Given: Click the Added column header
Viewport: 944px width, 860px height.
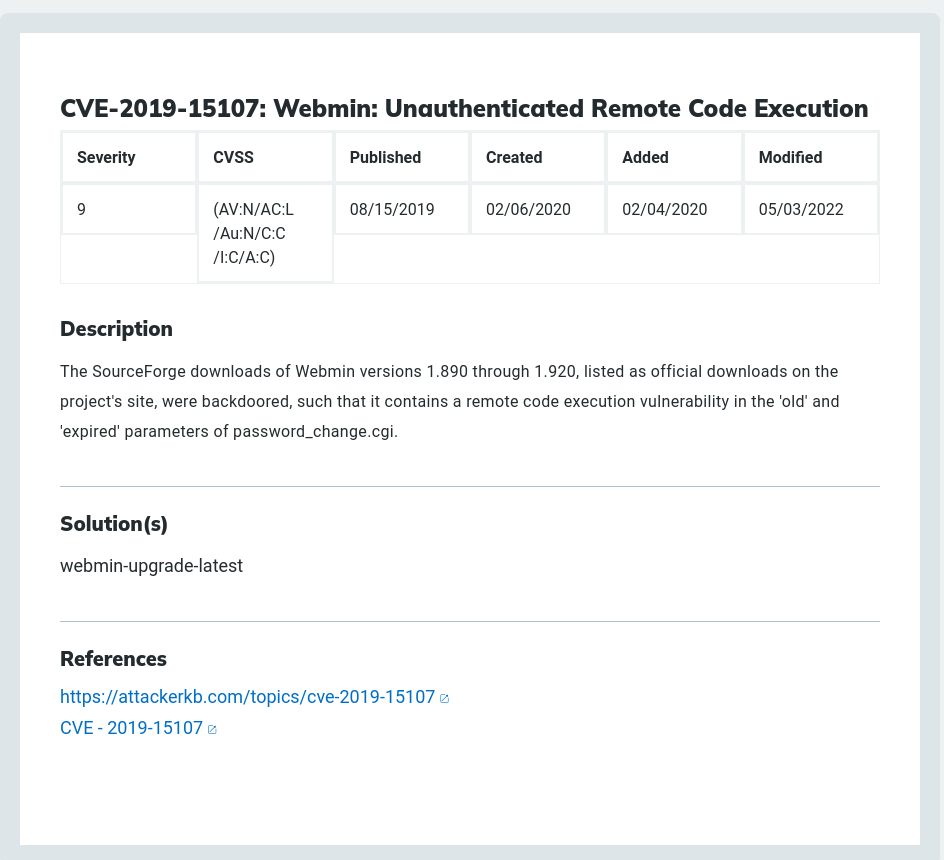Looking at the screenshot, I should (x=645, y=157).
